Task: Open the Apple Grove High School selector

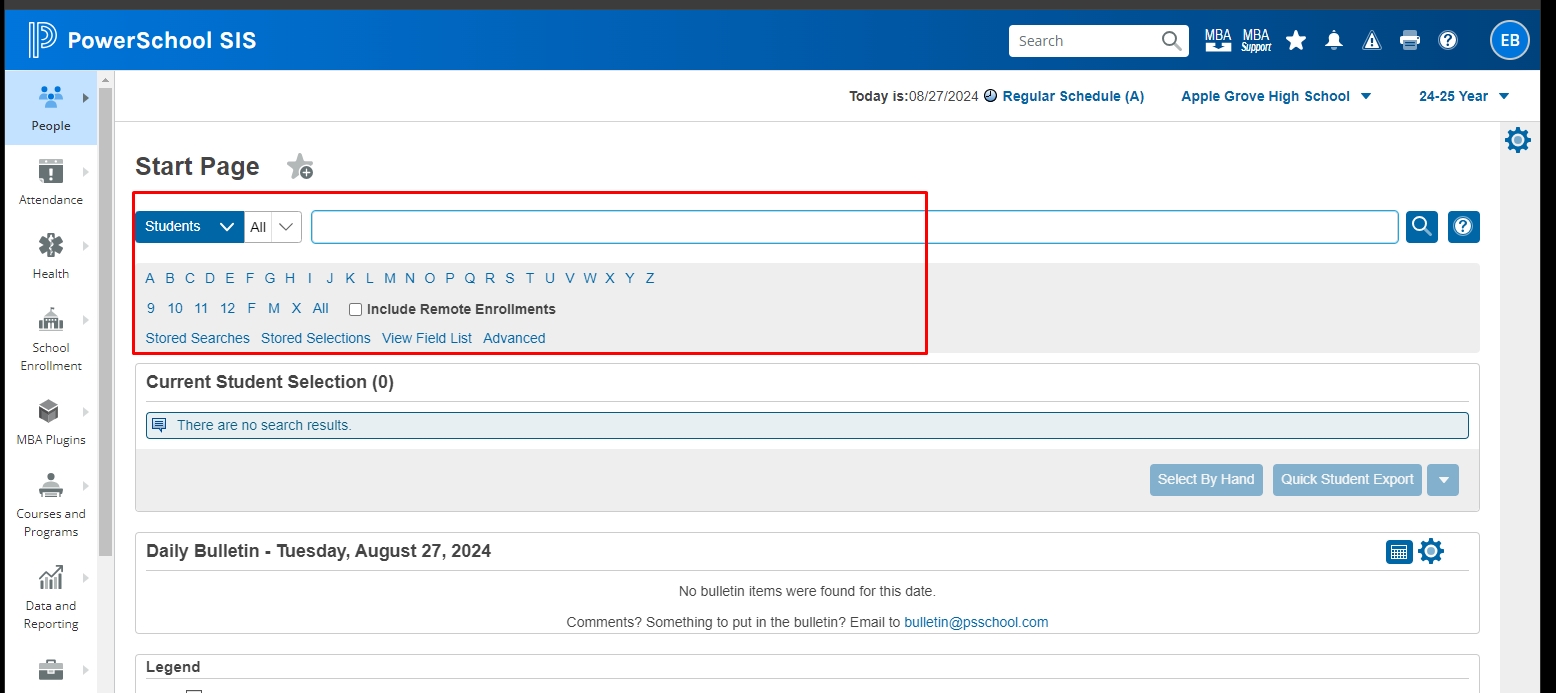Action: pyautogui.click(x=1276, y=97)
